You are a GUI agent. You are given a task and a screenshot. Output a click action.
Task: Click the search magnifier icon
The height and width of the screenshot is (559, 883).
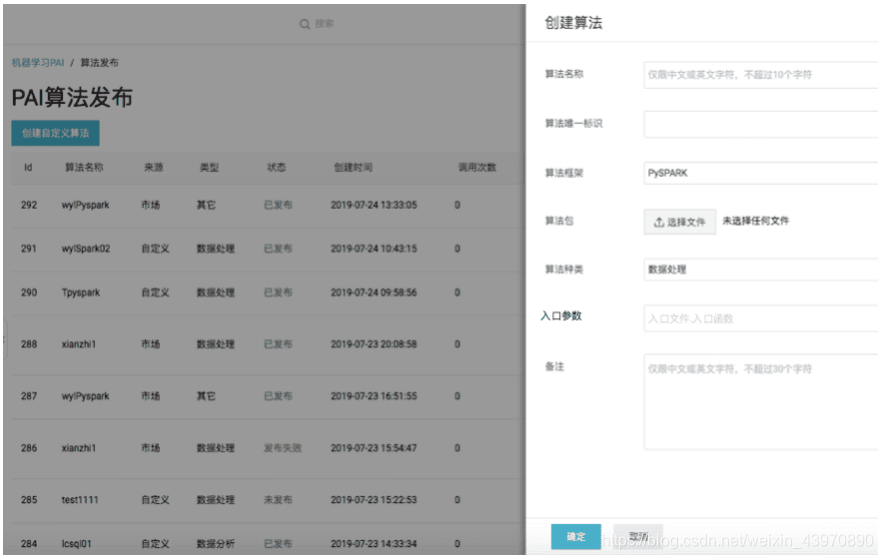click(305, 24)
